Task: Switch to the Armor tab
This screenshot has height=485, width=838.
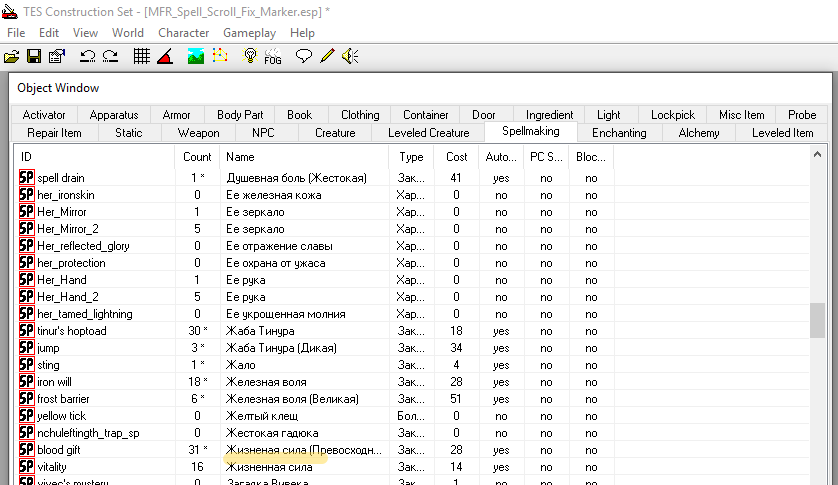Action: click(176, 115)
